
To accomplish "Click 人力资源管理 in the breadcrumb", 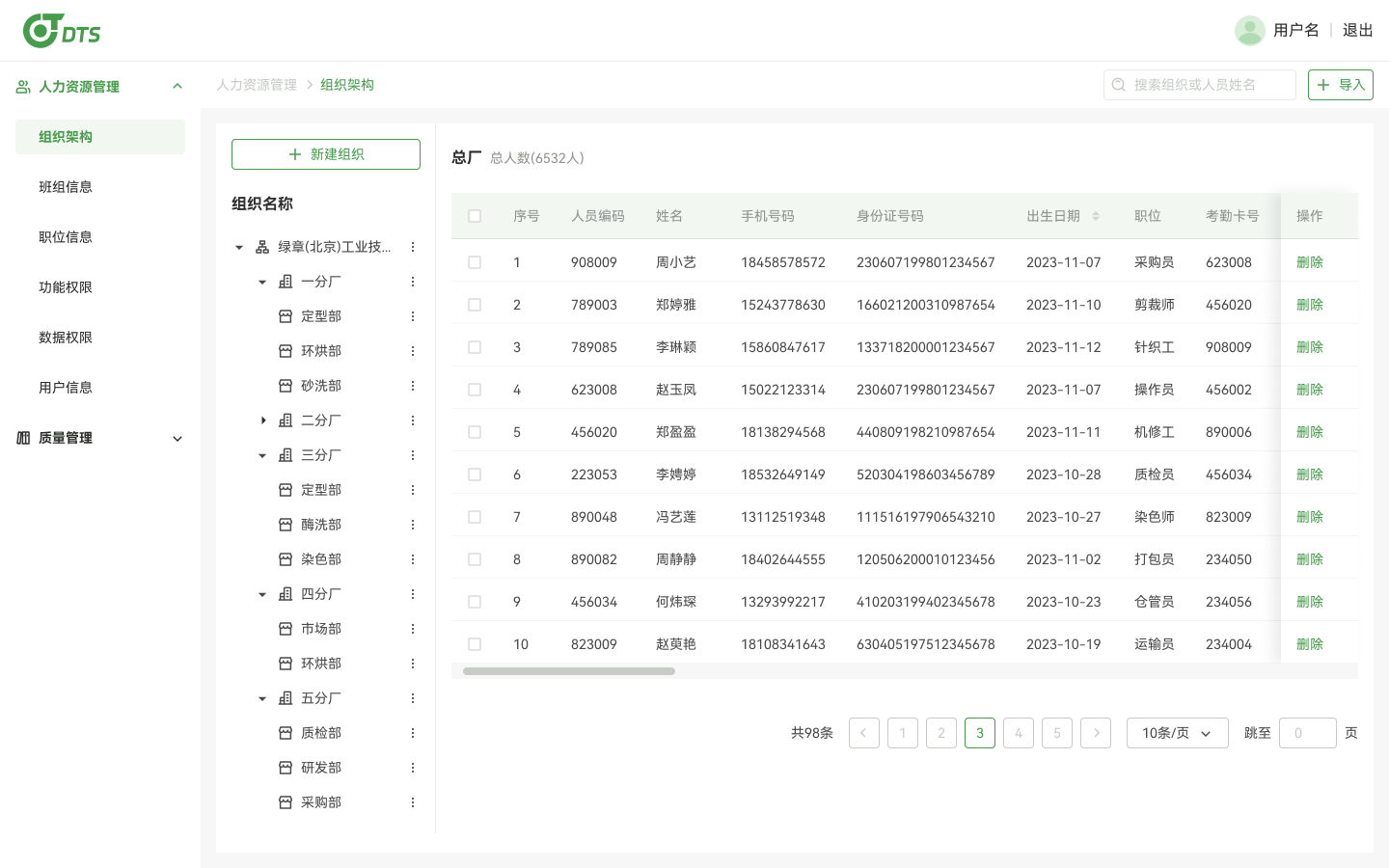I will [257, 85].
